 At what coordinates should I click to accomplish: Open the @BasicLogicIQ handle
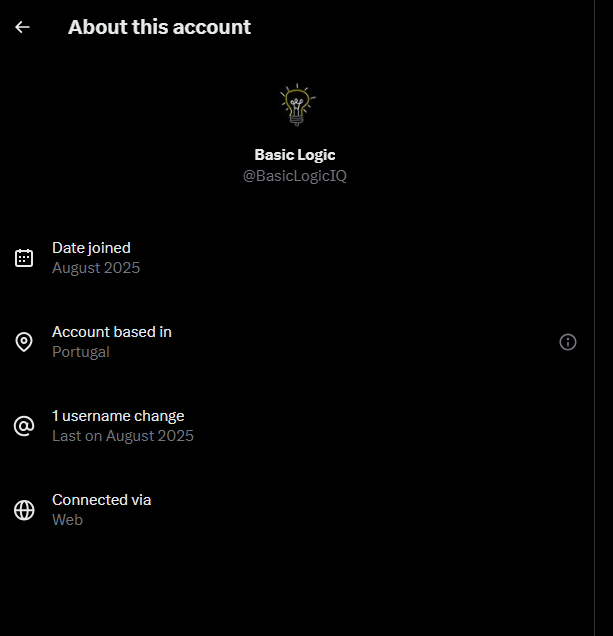click(x=295, y=176)
